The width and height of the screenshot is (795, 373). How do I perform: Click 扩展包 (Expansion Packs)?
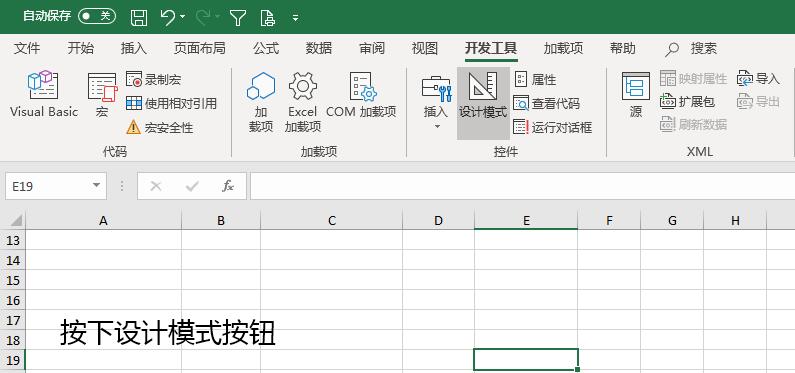[688, 101]
